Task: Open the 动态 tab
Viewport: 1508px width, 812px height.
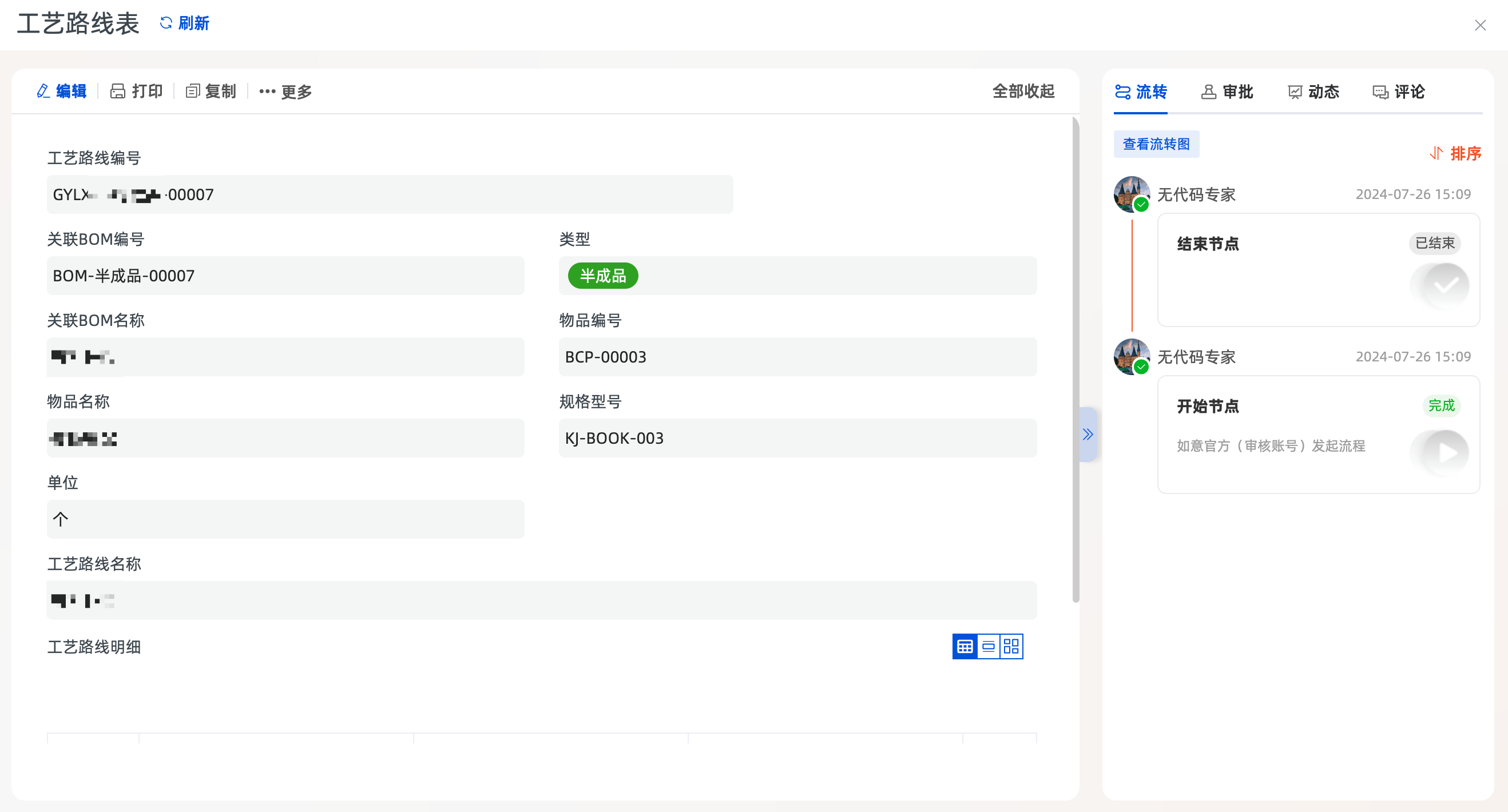Action: (x=1313, y=92)
